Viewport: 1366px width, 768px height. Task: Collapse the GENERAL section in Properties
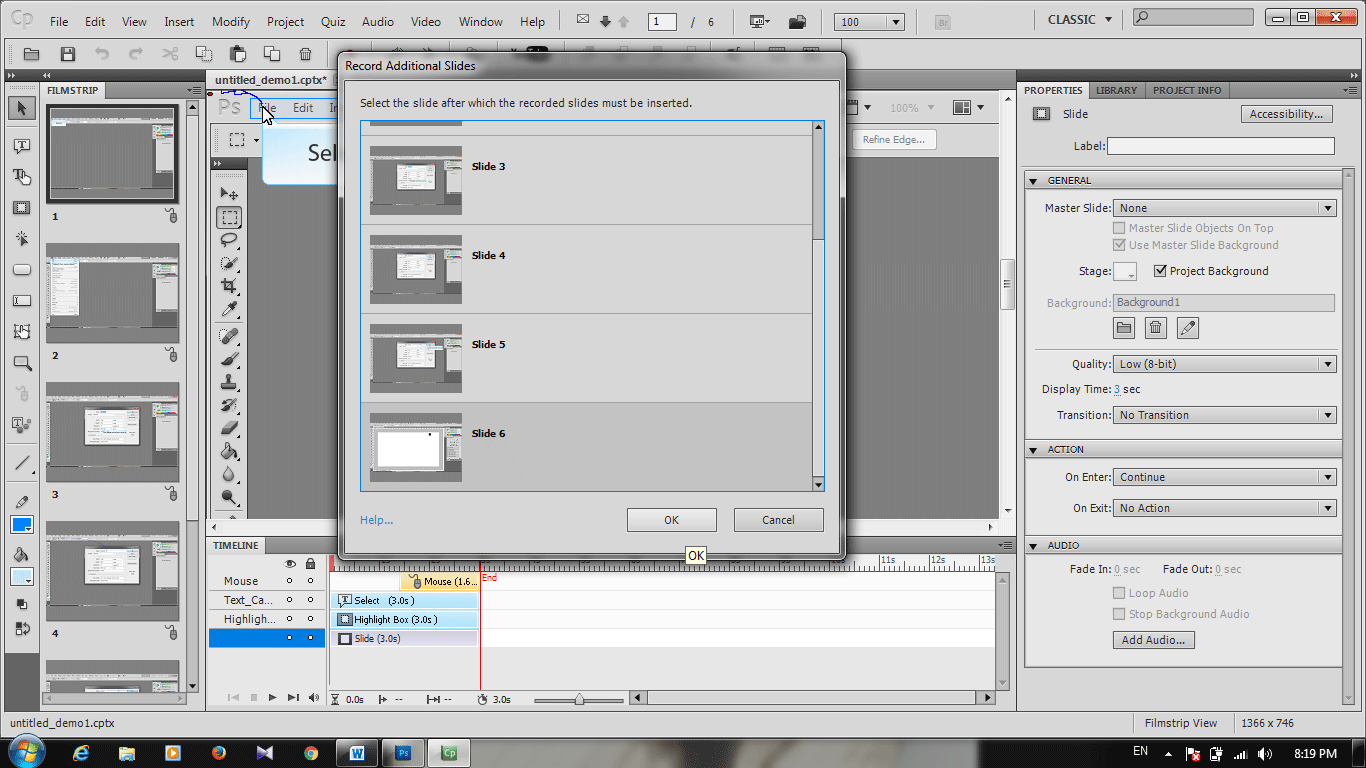(1034, 181)
